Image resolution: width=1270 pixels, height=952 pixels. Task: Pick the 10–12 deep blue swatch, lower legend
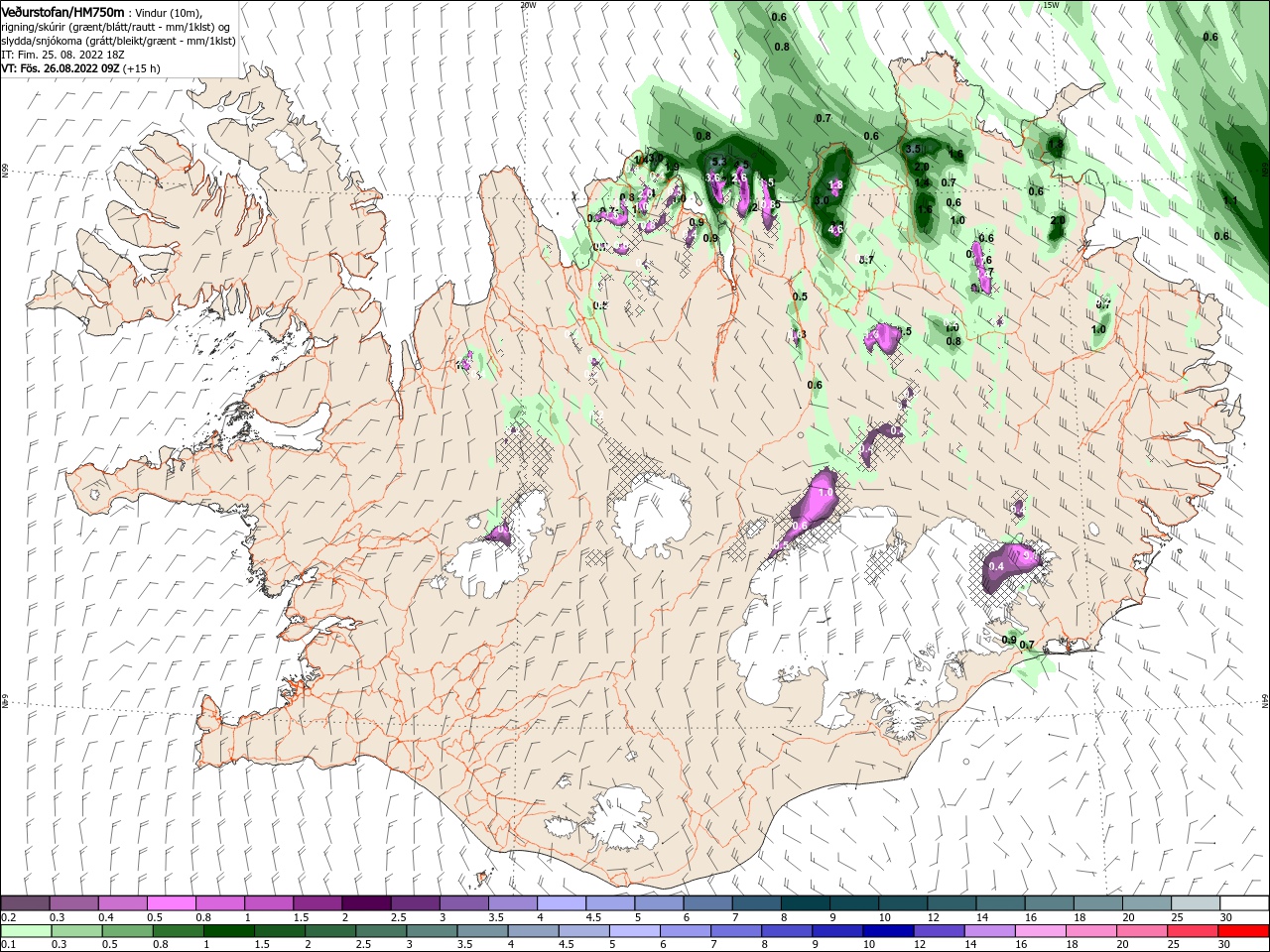tap(888, 931)
